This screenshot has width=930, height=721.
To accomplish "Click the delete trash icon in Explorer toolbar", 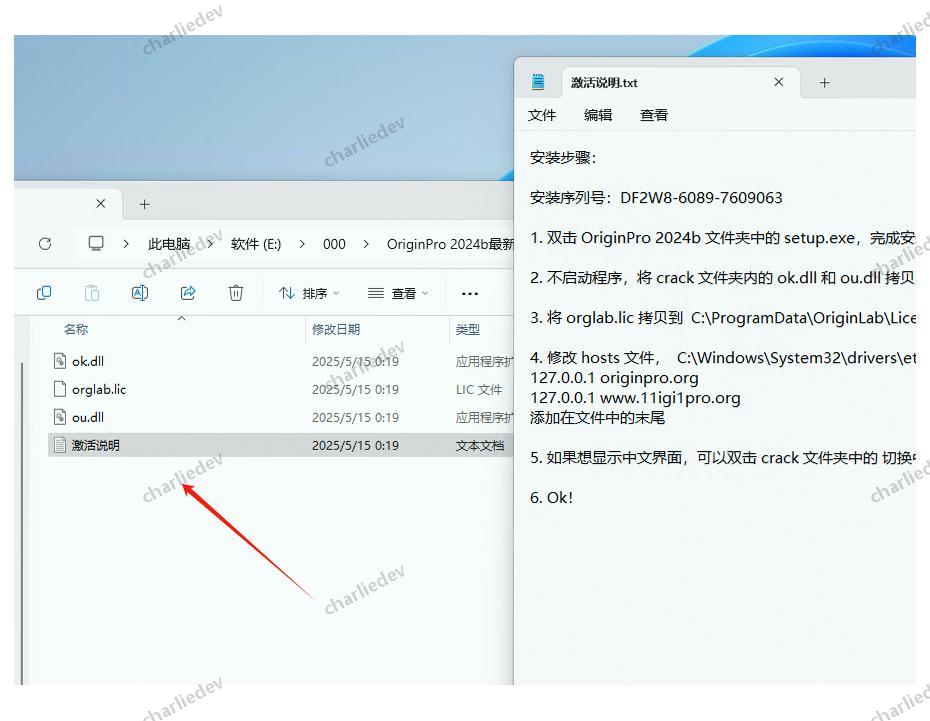I will (x=236, y=293).
